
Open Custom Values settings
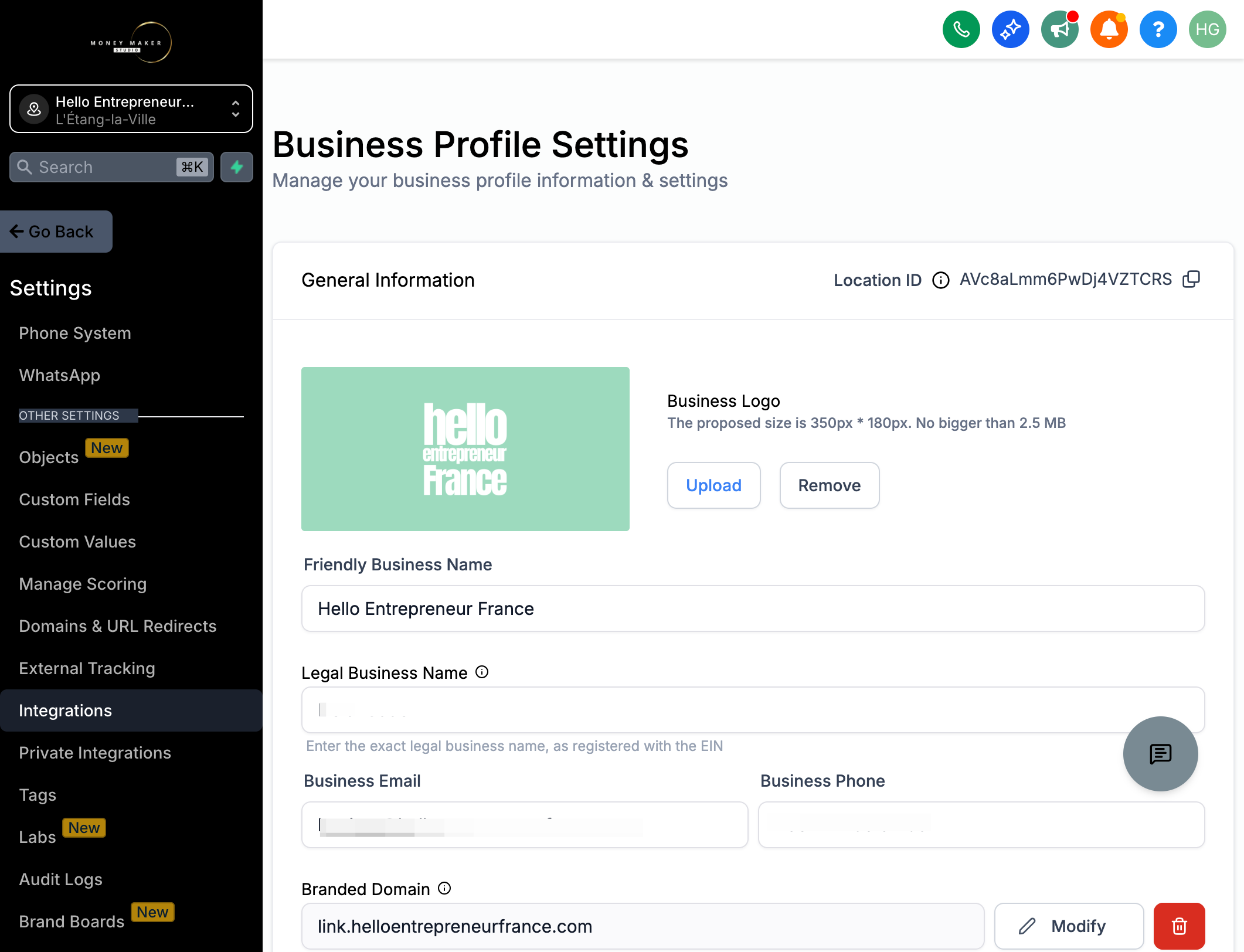pyautogui.click(x=77, y=542)
